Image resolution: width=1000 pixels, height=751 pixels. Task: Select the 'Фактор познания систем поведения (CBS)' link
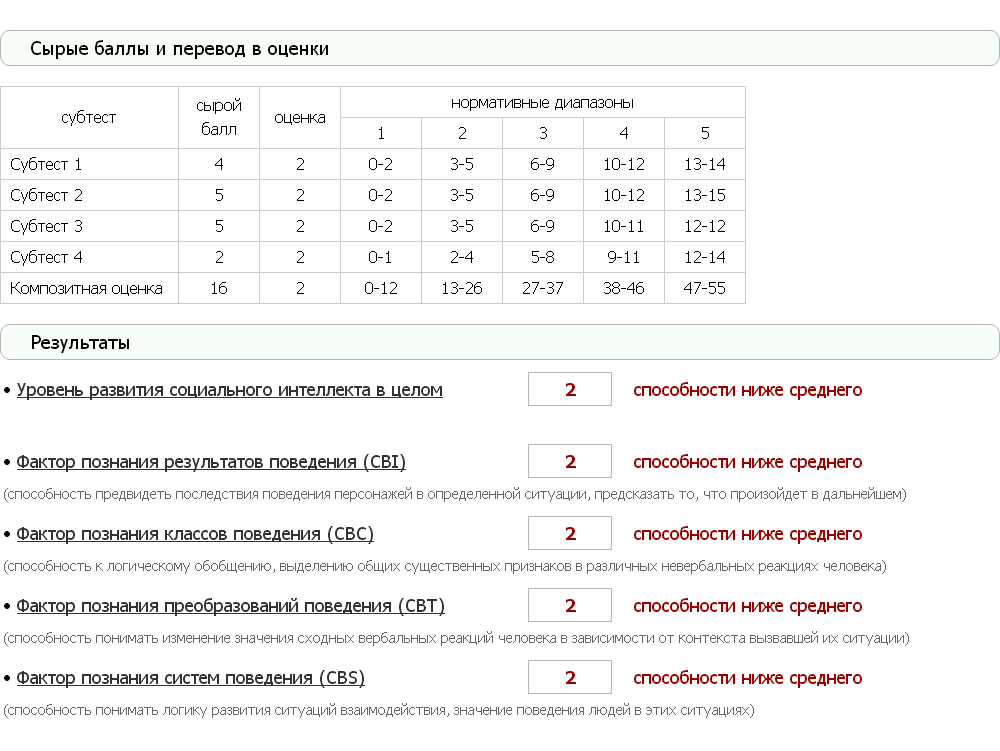pyautogui.click(x=190, y=678)
